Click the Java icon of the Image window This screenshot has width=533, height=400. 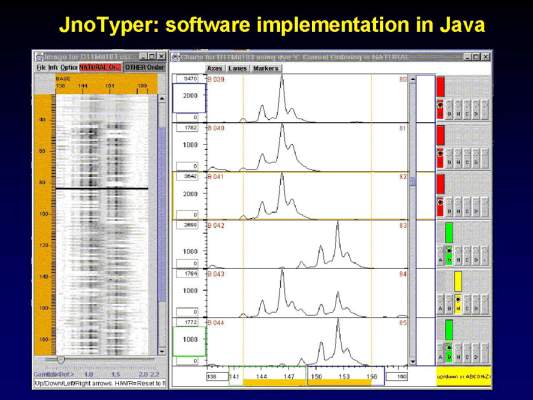[x=40, y=56]
